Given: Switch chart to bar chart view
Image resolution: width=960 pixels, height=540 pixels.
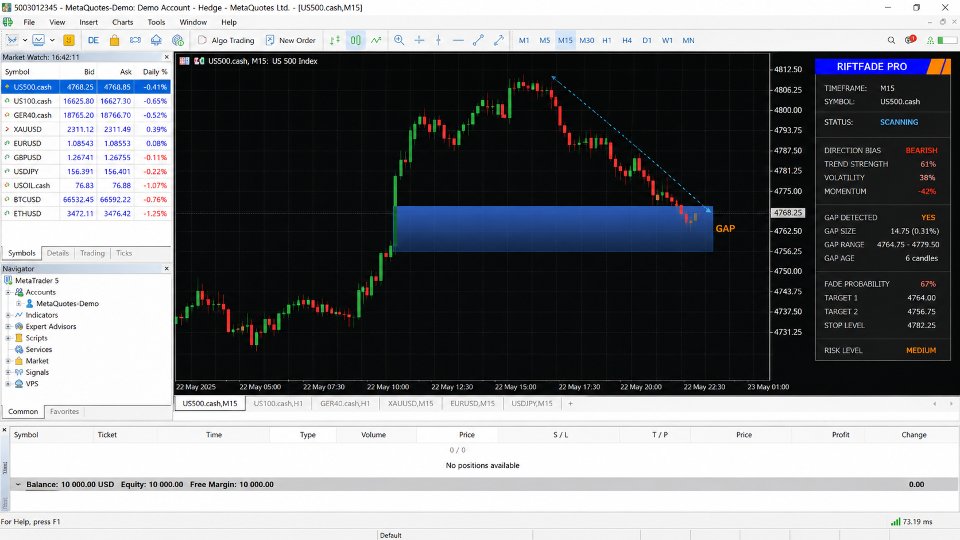Looking at the screenshot, I should click(335, 40).
